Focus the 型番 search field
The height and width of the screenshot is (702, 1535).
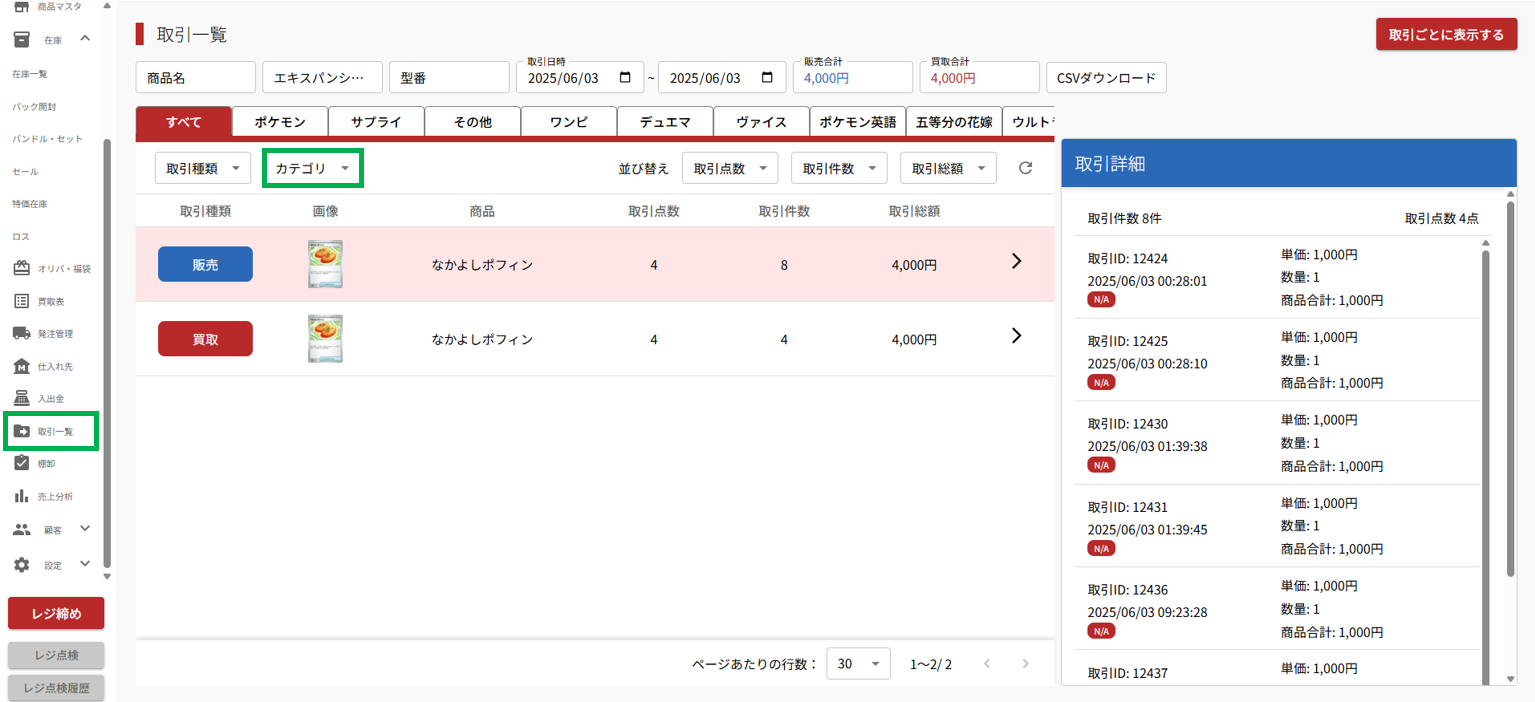click(x=449, y=78)
